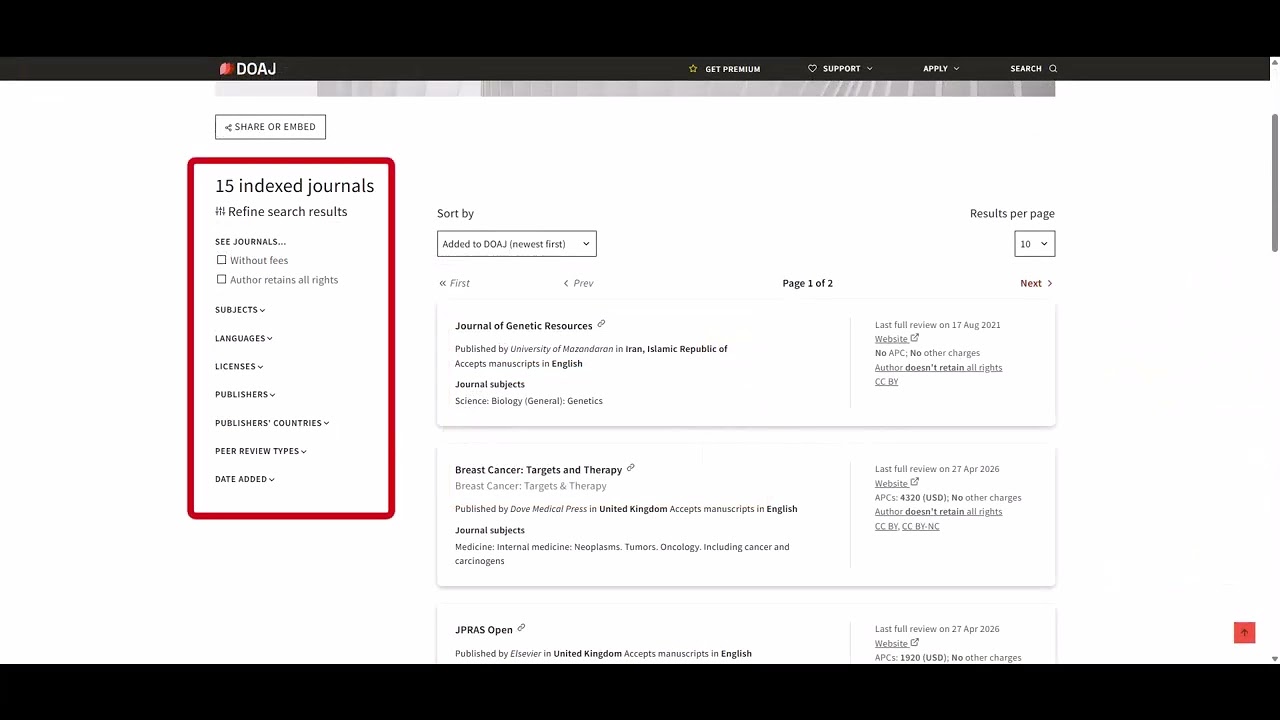Copy link icon beside Breast Cancer: Targets and Therapy
The image size is (1280, 720).
(630, 468)
